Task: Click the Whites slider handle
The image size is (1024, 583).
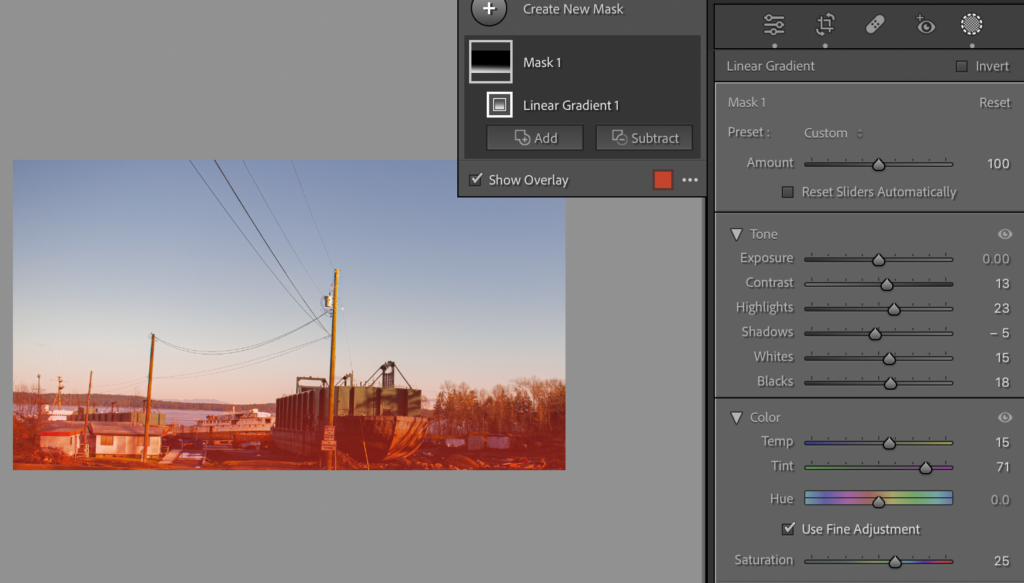Action: click(x=889, y=358)
